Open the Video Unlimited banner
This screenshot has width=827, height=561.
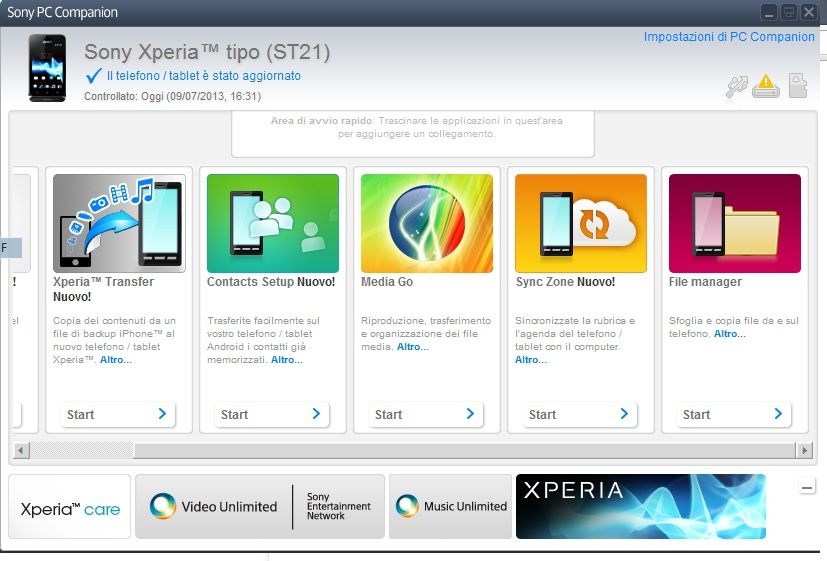[260, 507]
